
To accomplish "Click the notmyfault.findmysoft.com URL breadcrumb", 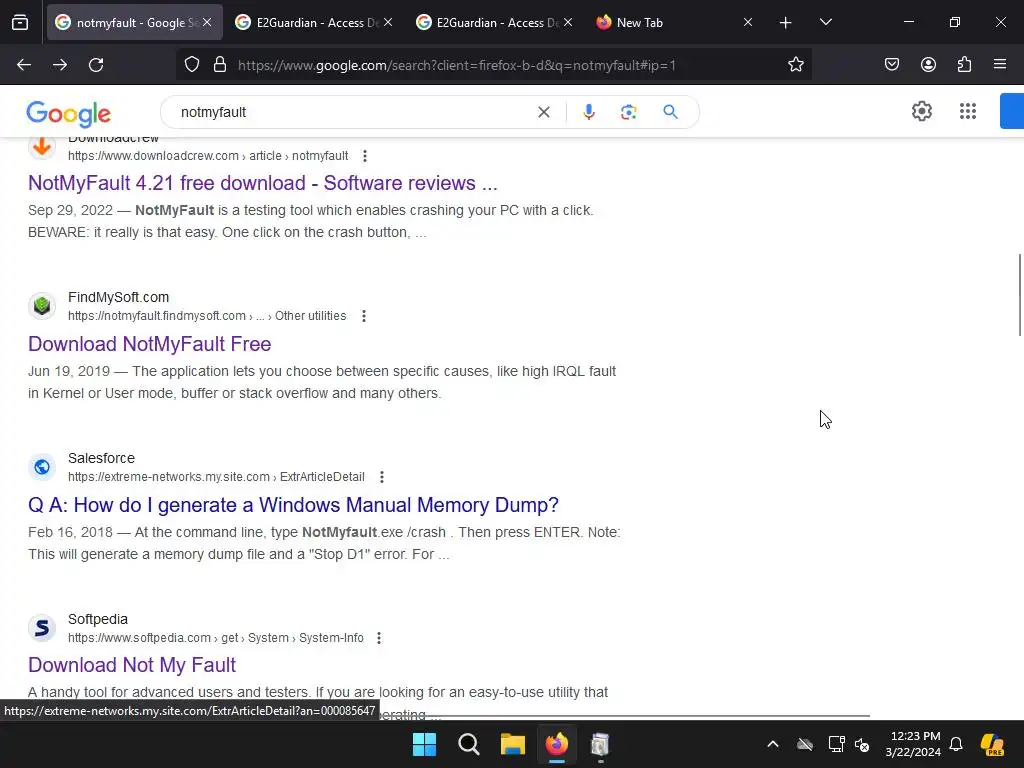I will coord(207,316).
